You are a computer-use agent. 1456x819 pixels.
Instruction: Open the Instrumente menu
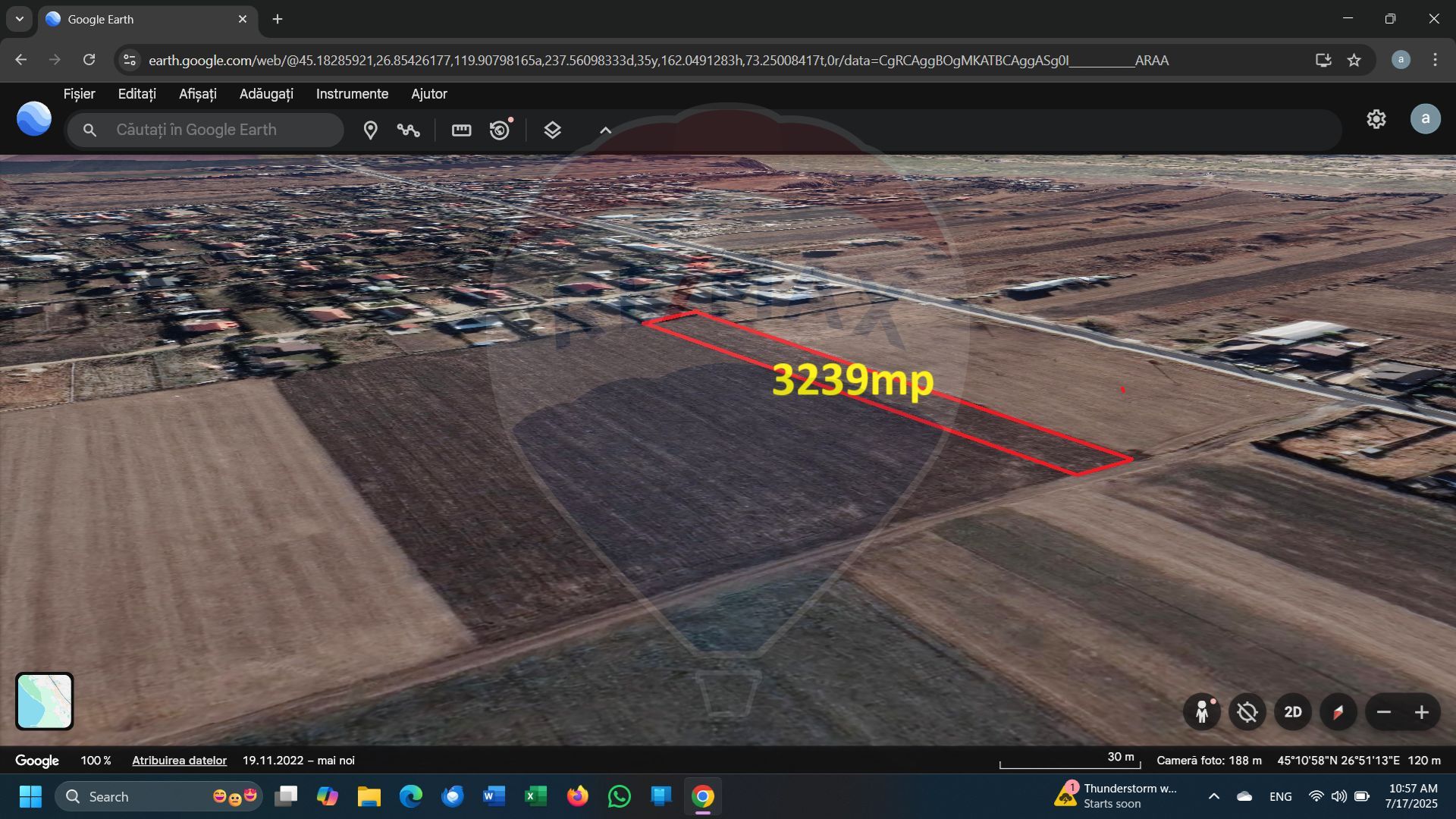352,94
